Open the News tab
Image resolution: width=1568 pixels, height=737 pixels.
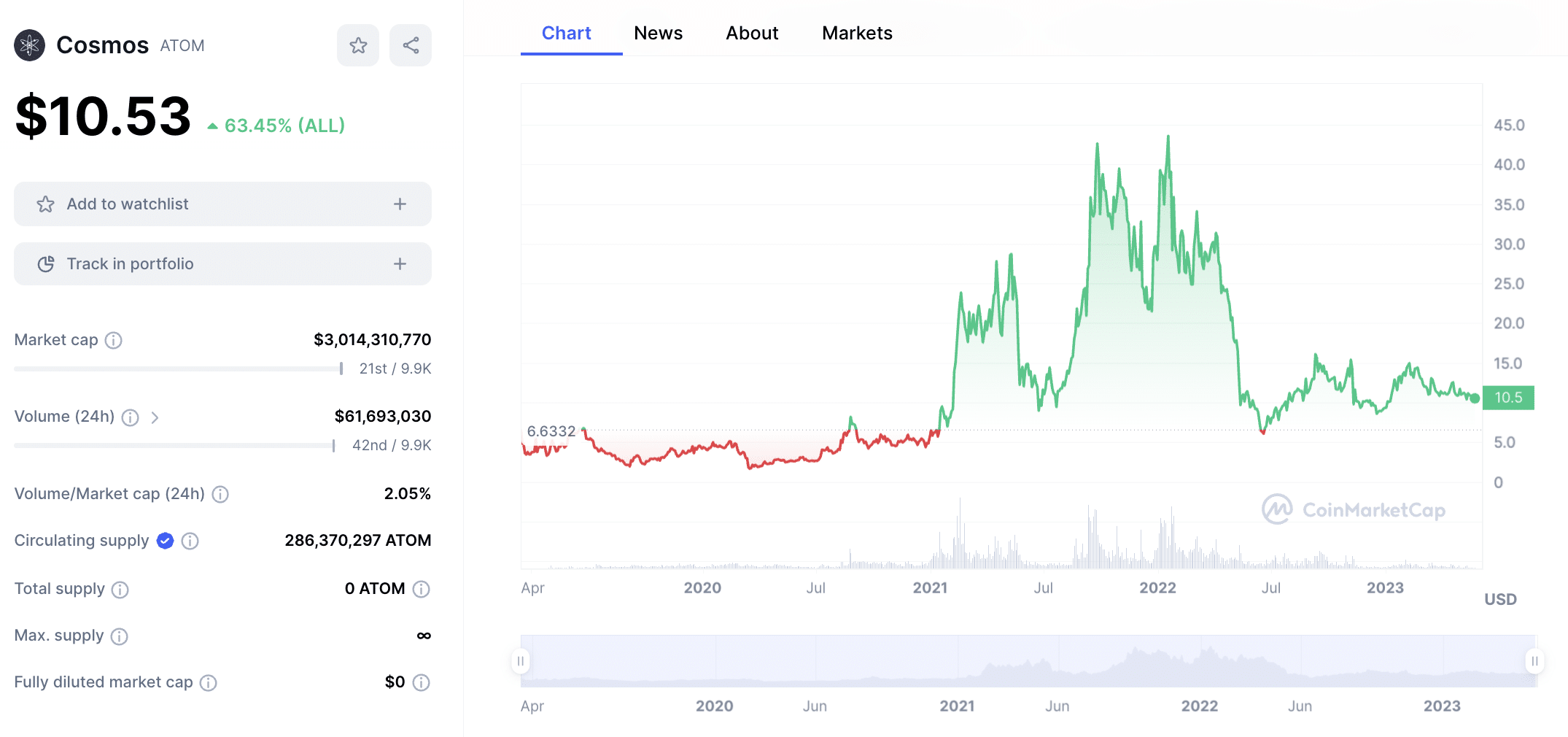click(658, 33)
